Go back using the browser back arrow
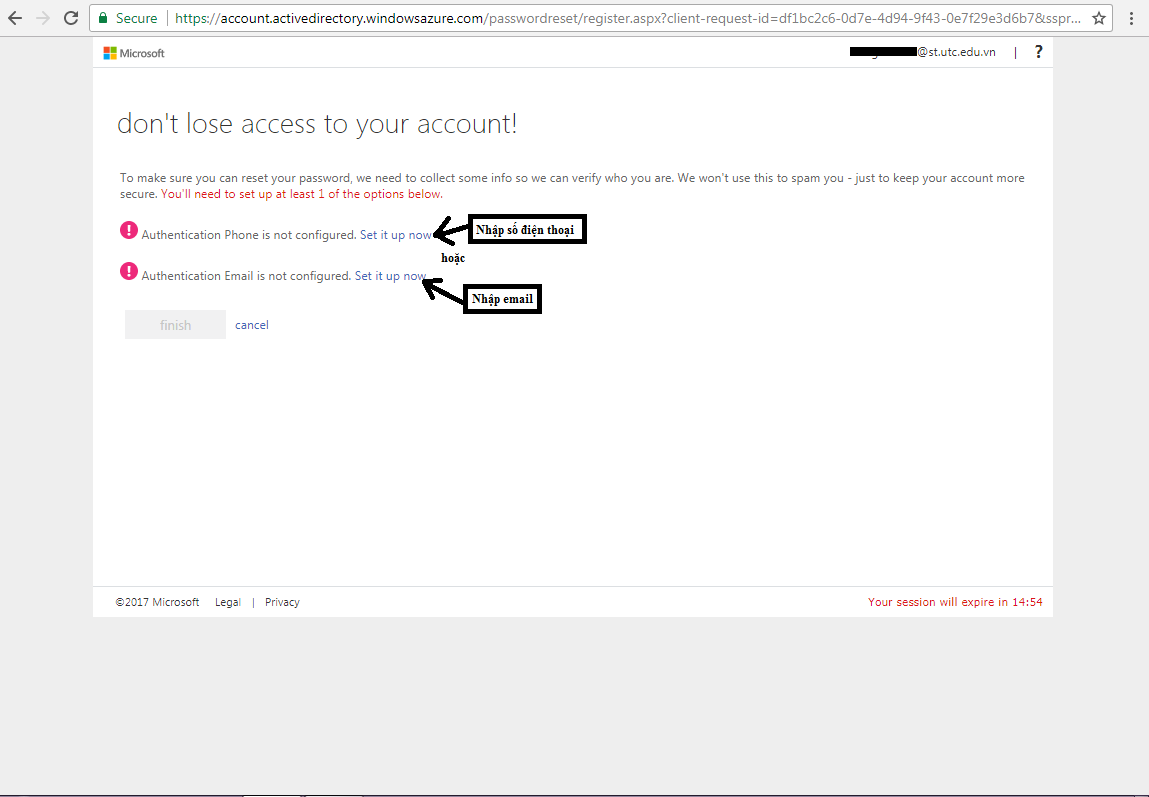The height and width of the screenshot is (797, 1149). tap(15, 18)
